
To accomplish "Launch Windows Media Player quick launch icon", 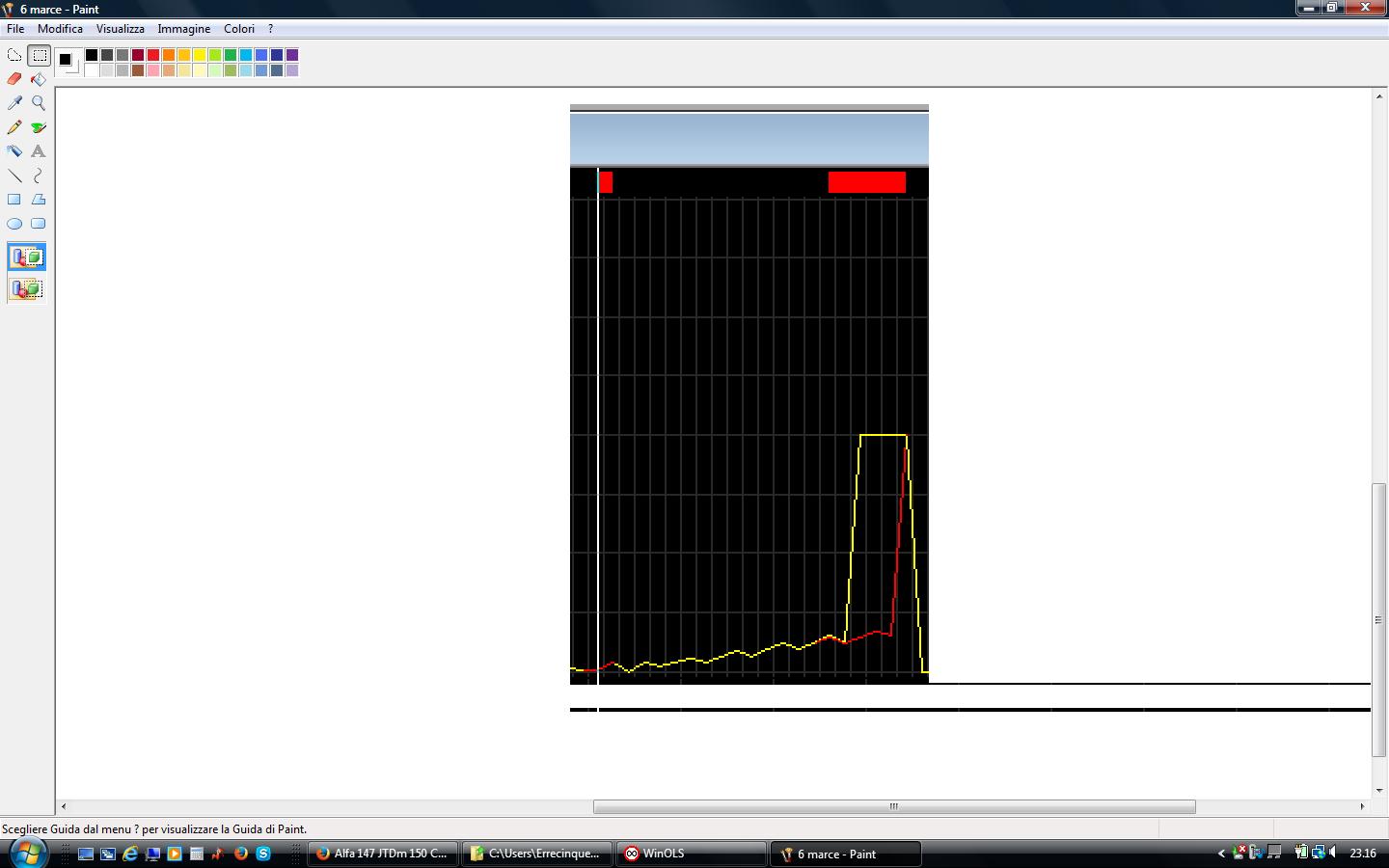I will tap(175, 854).
